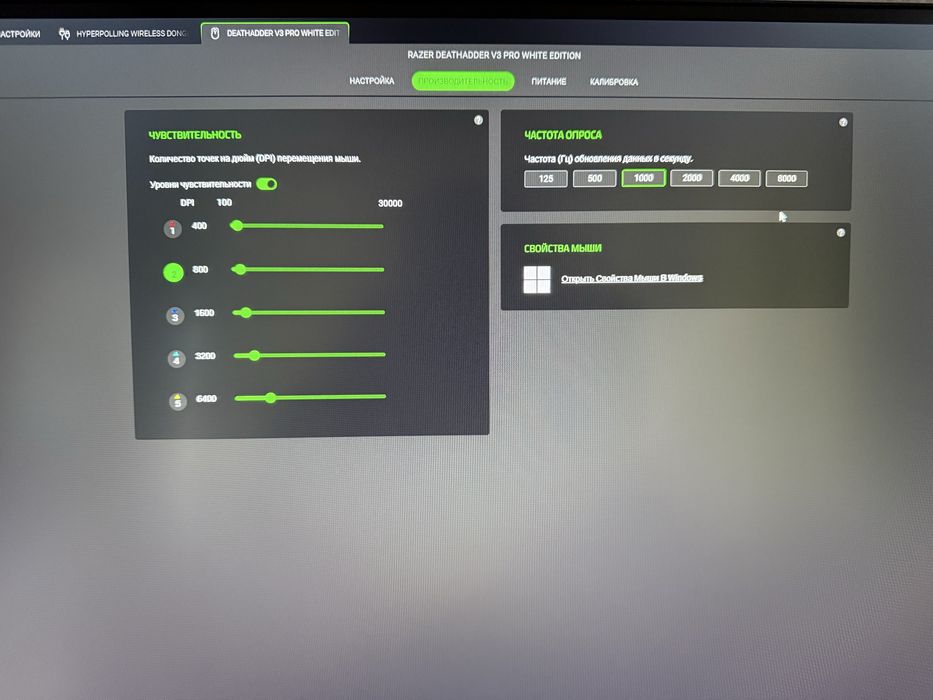Set polling rate to 500 Hz

coord(594,178)
